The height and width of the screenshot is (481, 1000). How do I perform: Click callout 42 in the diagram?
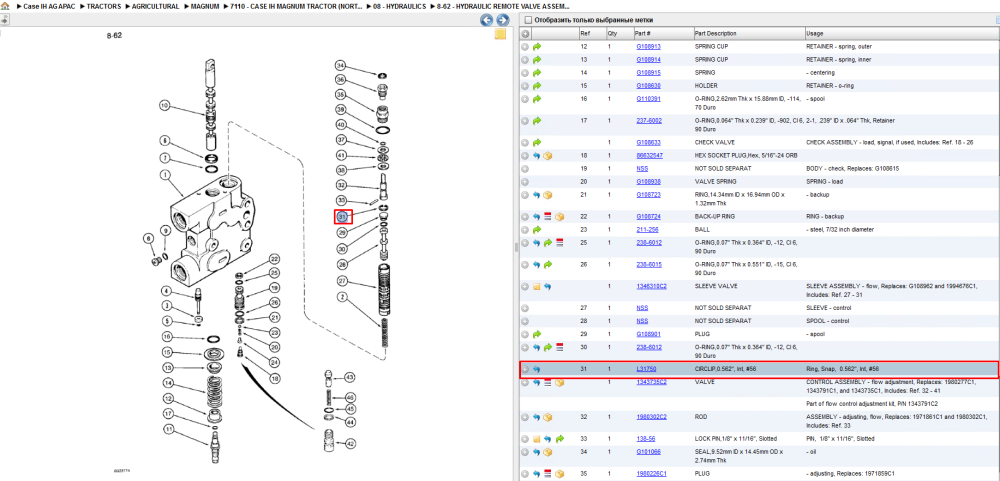point(349,443)
